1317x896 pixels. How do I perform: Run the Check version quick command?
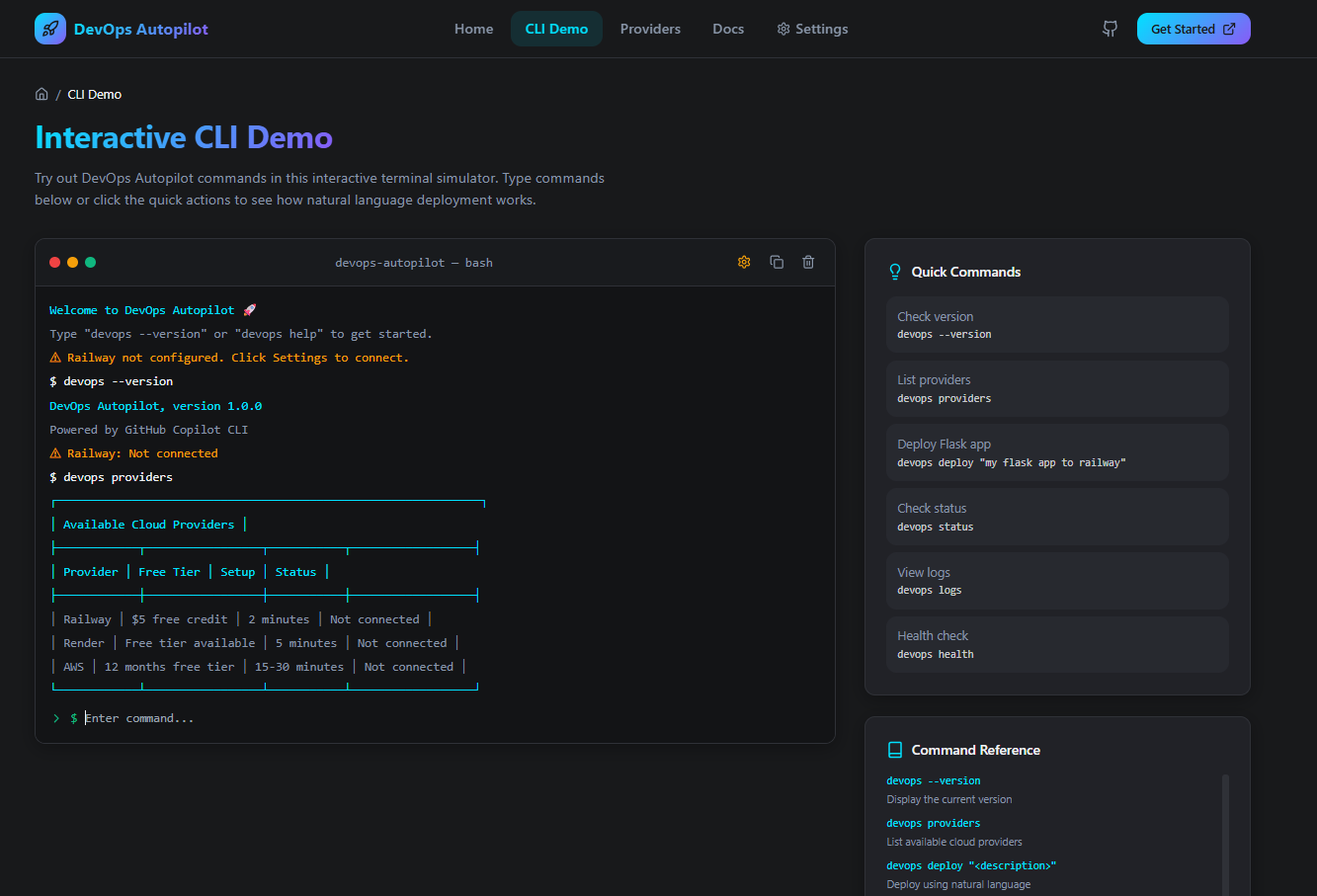pos(1057,325)
